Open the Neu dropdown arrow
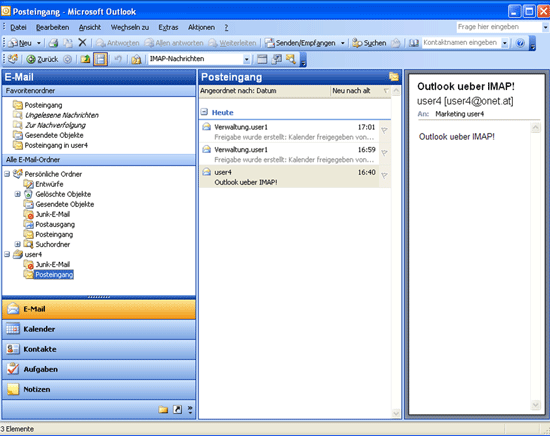This screenshot has height=436, width=550. tap(39, 43)
